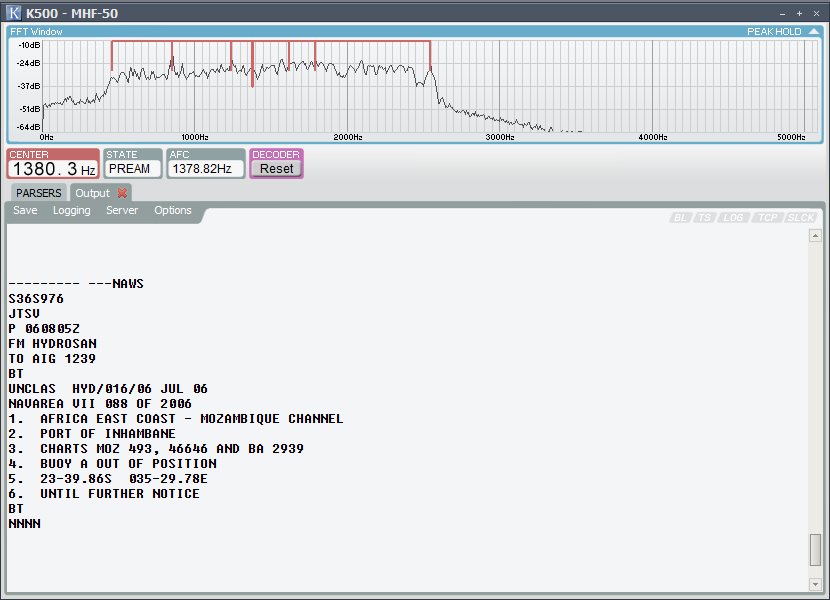Switch to the PARSERS tab
The image size is (830, 600).
coord(39,193)
